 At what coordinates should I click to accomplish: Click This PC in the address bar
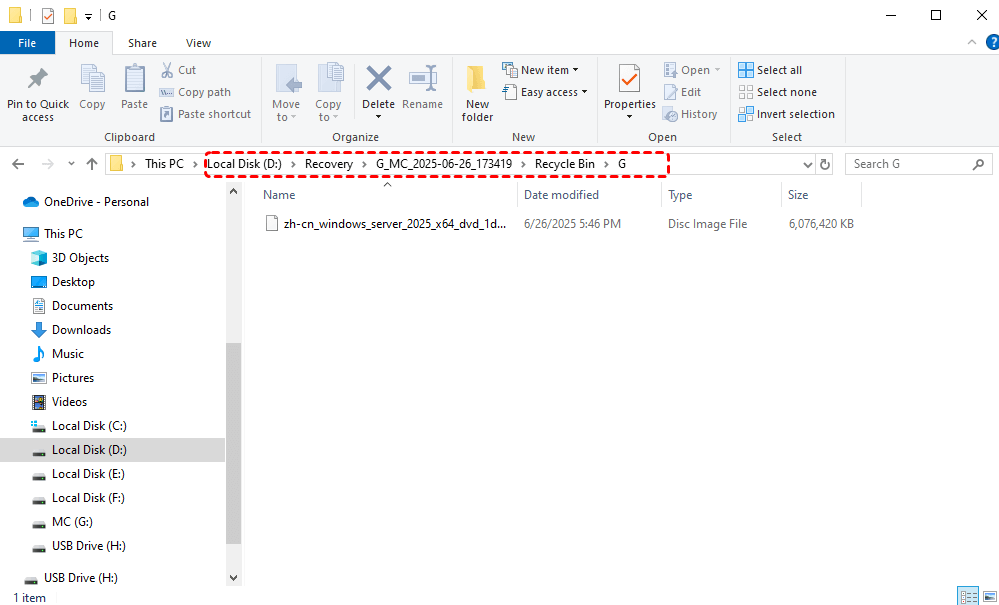pyautogui.click(x=164, y=164)
